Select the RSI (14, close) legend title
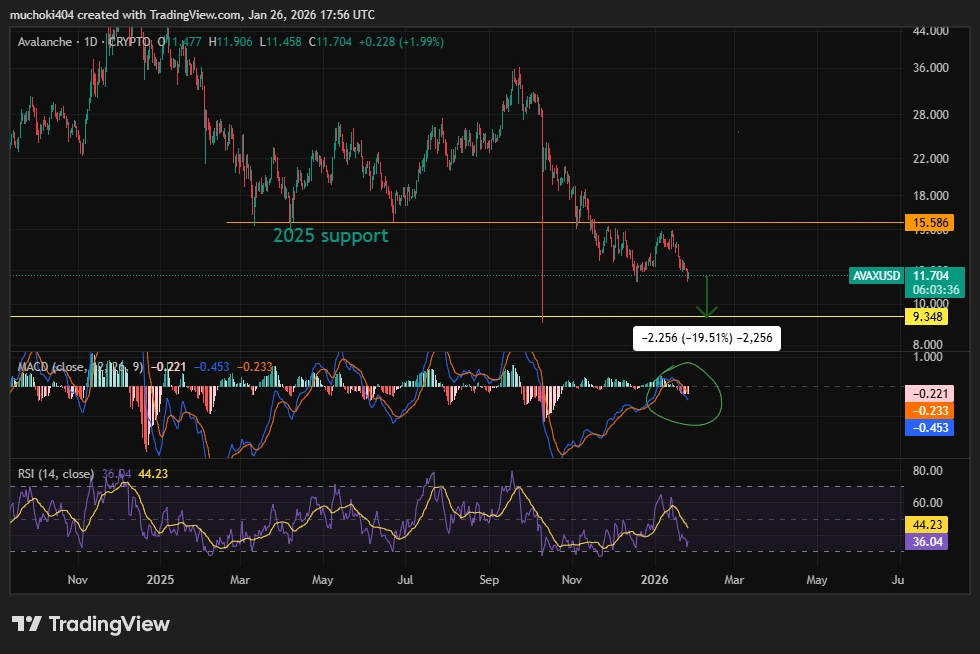980x654 pixels. click(x=56, y=474)
